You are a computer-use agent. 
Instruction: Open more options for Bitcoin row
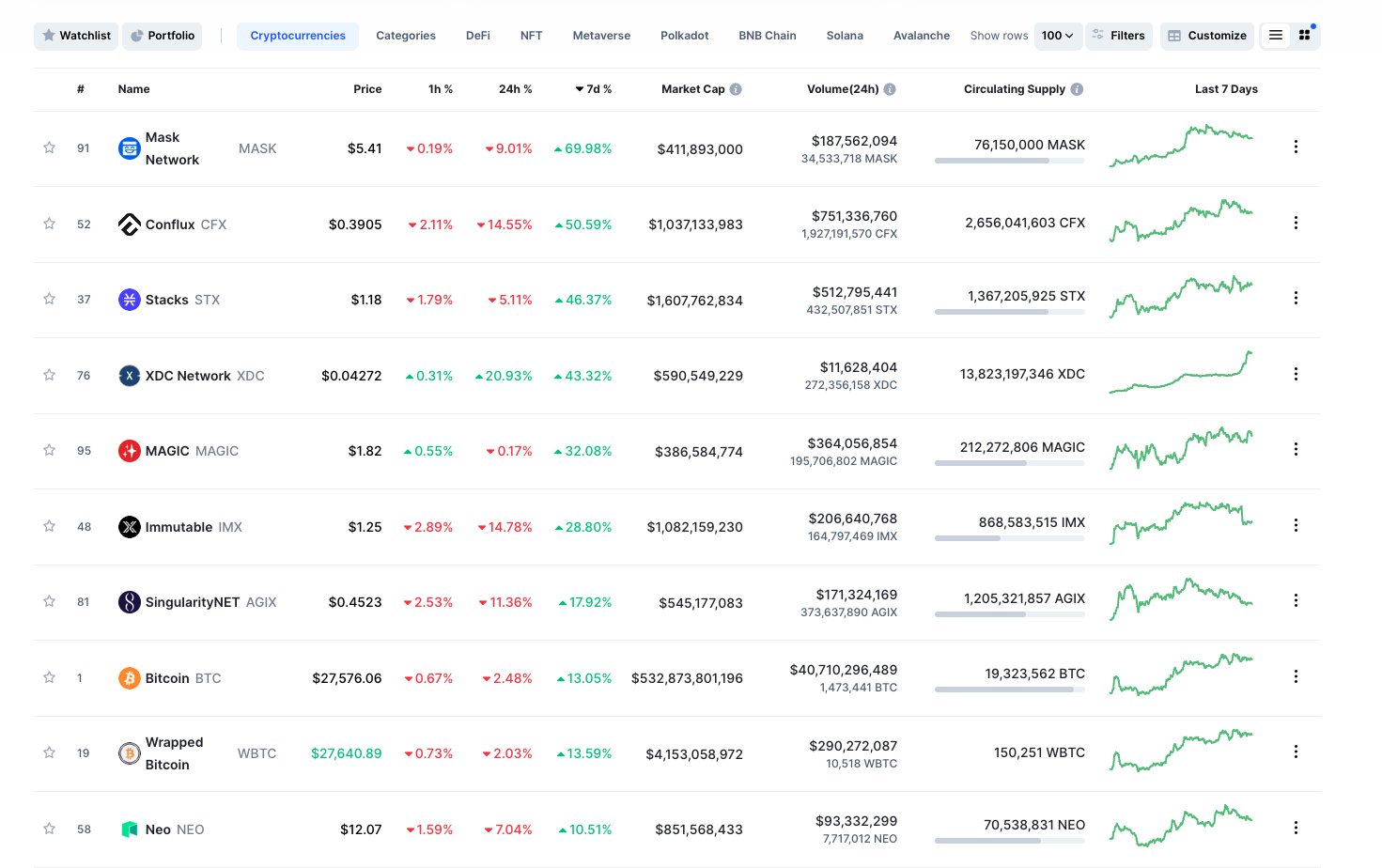pyautogui.click(x=1296, y=676)
